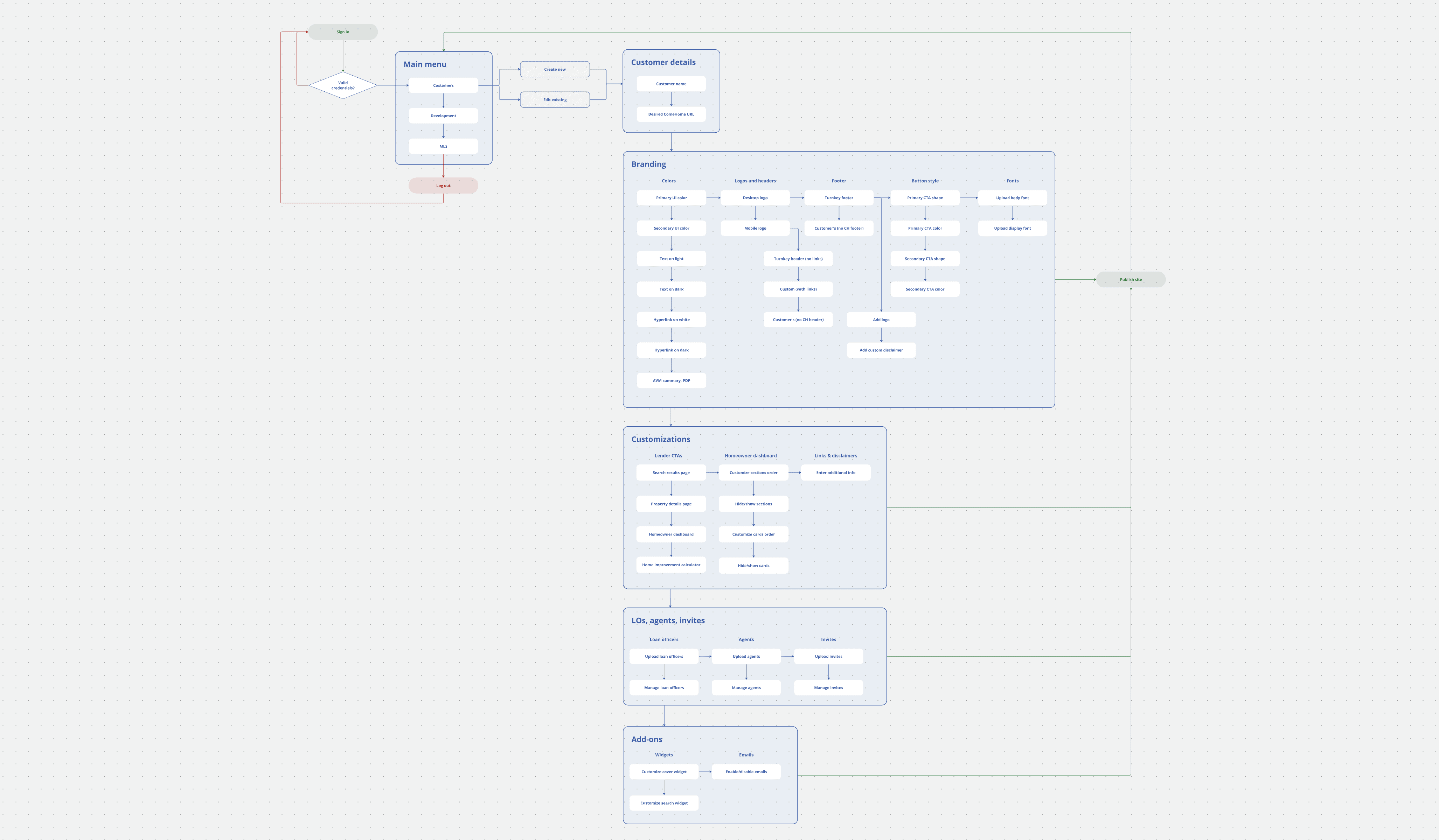Click the Customers box in Main menu

coord(443,86)
